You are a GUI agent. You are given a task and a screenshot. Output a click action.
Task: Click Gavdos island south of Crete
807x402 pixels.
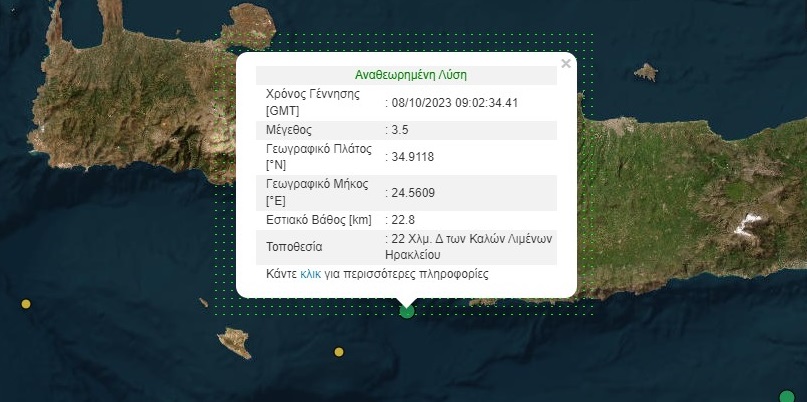click(x=234, y=342)
